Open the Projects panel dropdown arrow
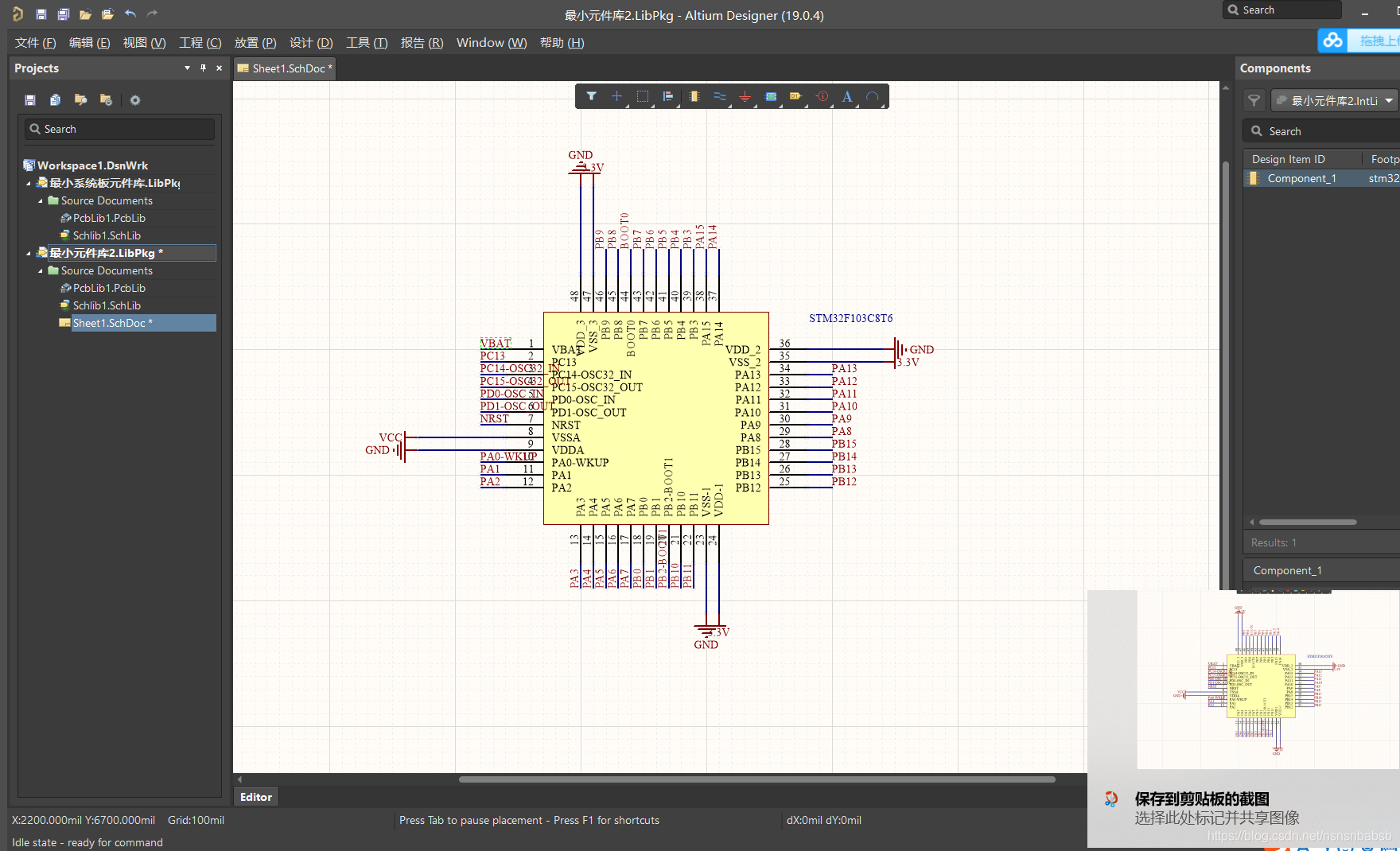Viewport: 1400px width, 851px height. point(187,68)
